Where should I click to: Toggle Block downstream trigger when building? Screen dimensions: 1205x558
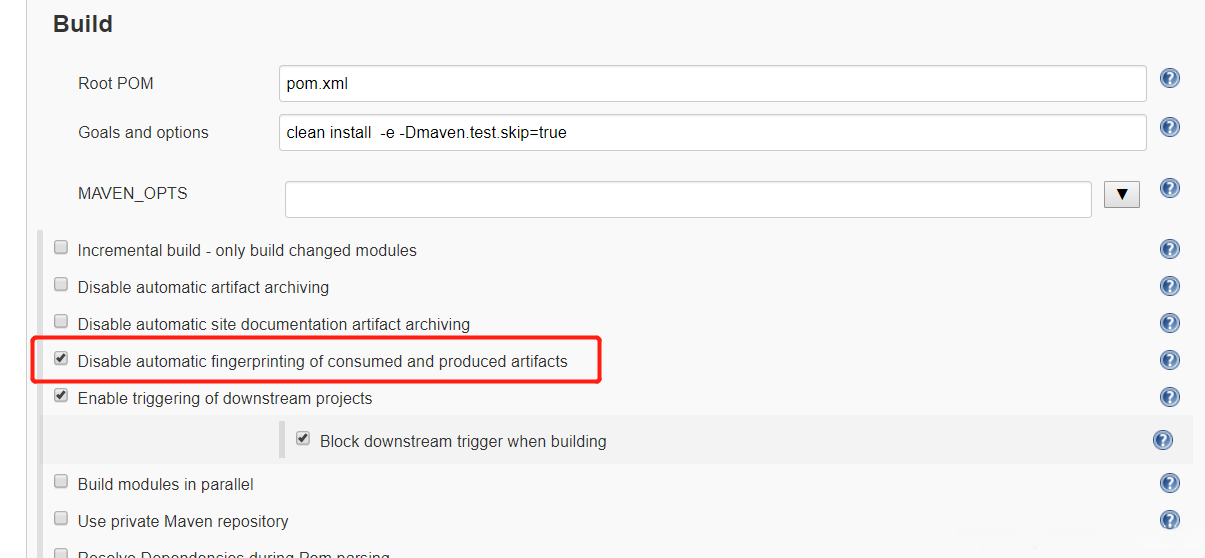303,439
